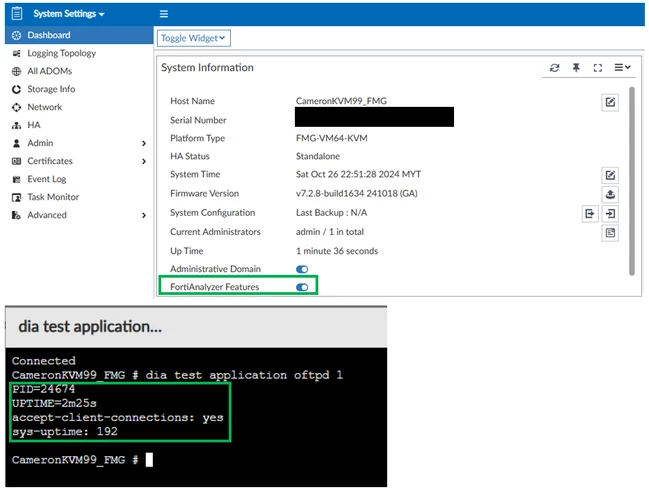The image size is (649, 492).
Task: Click the Admin menu item
Action: (x=79, y=143)
